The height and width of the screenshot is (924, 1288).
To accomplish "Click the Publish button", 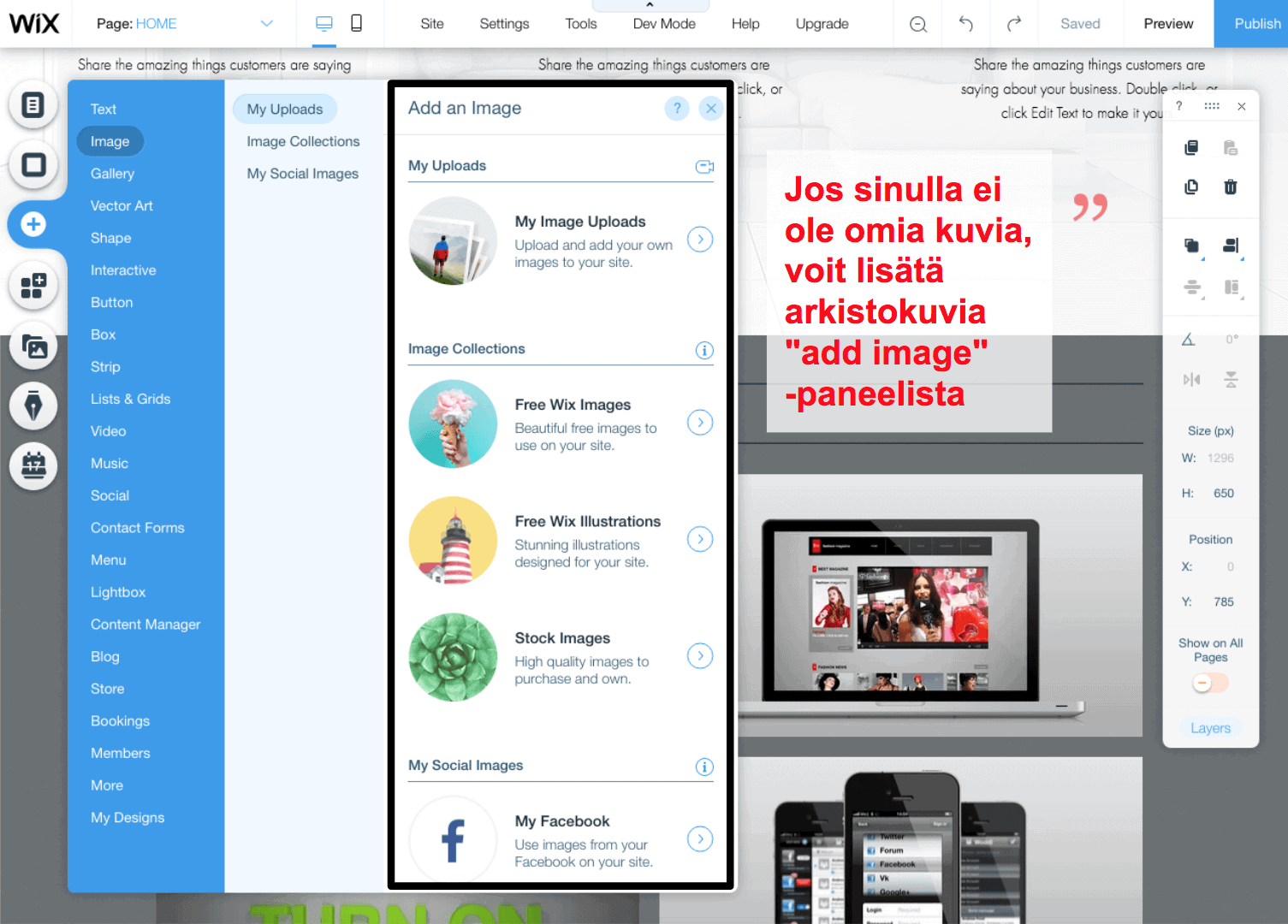I will tap(1251, 24).
